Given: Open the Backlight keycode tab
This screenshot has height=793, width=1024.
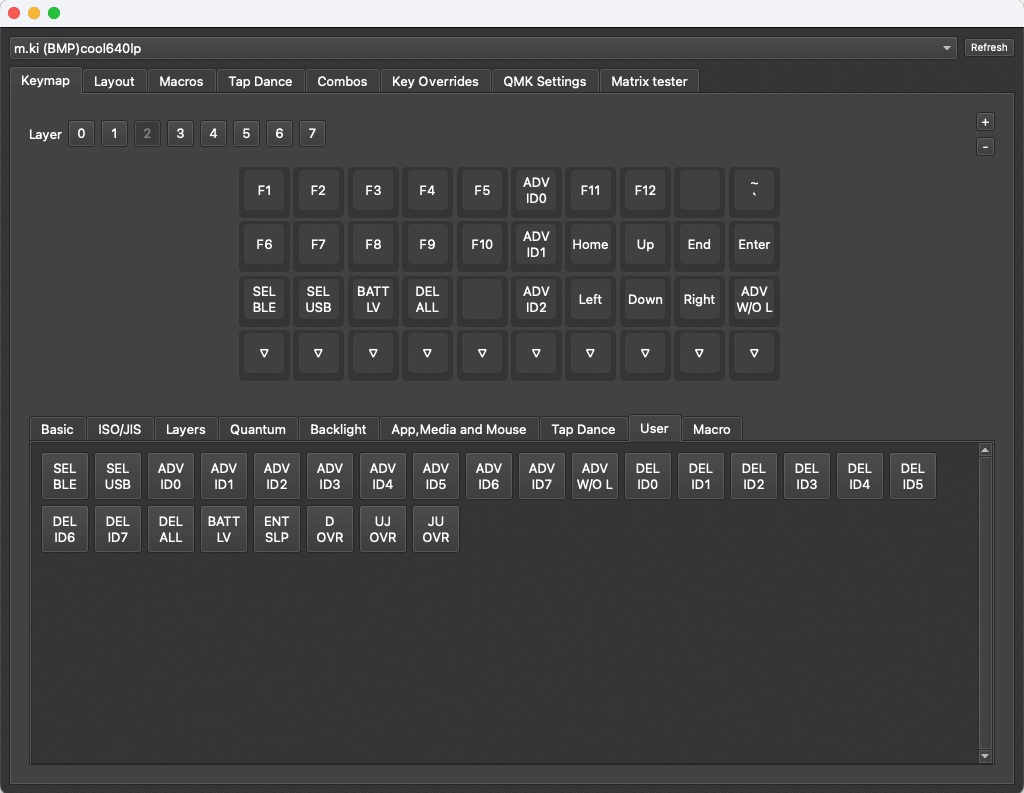Looking at the screenshot, I should 338,429.
